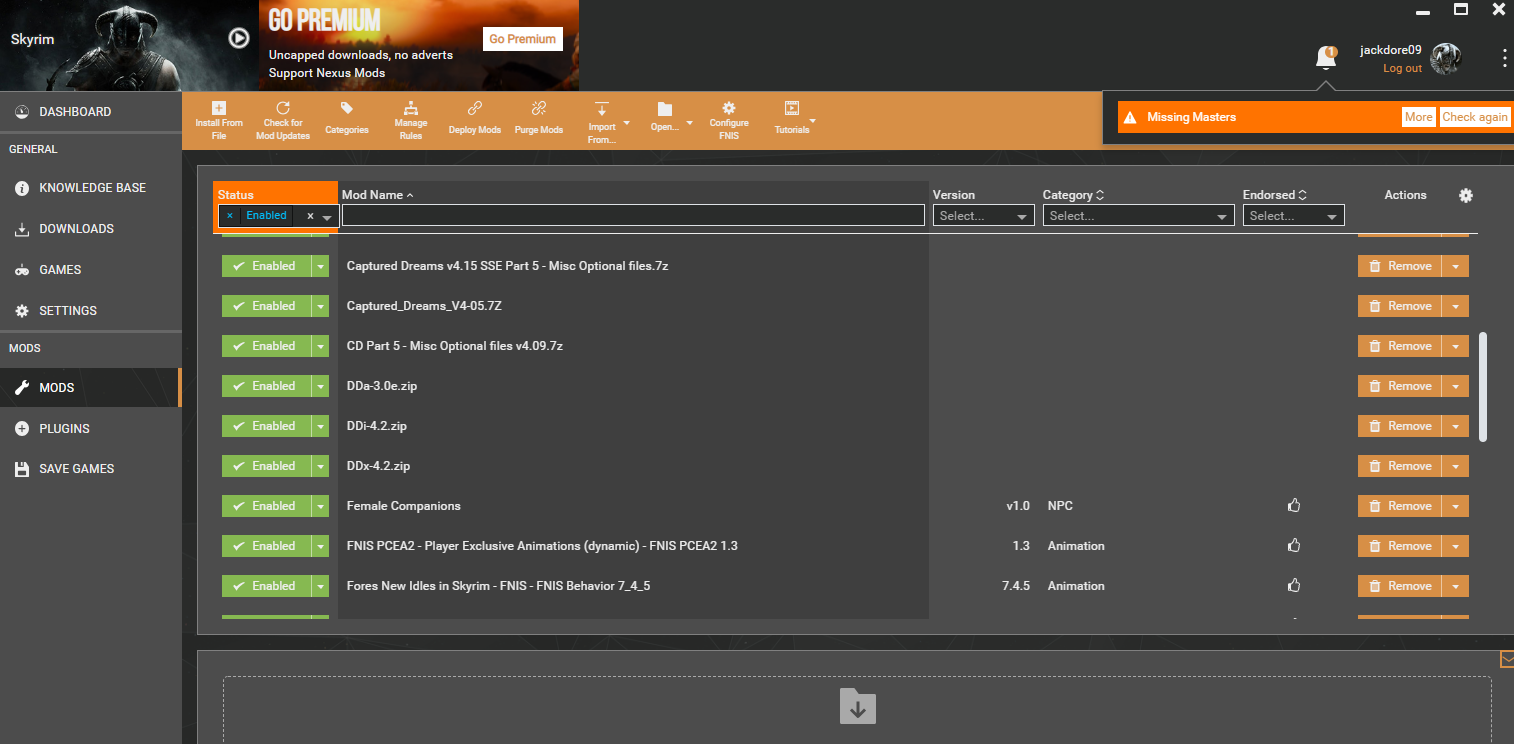Expand Import From dropdown arrow

(627, 123)
